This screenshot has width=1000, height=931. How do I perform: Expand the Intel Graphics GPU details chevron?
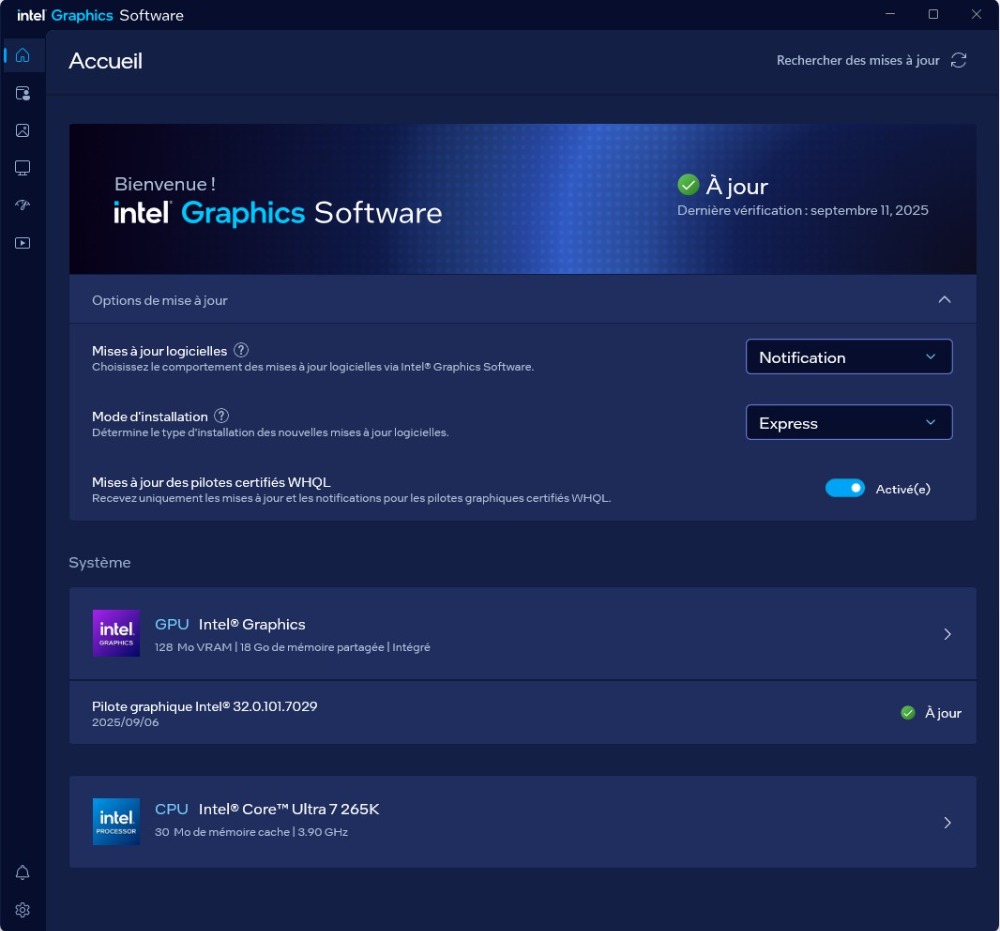pyautogui.click(x=947, y=634)
